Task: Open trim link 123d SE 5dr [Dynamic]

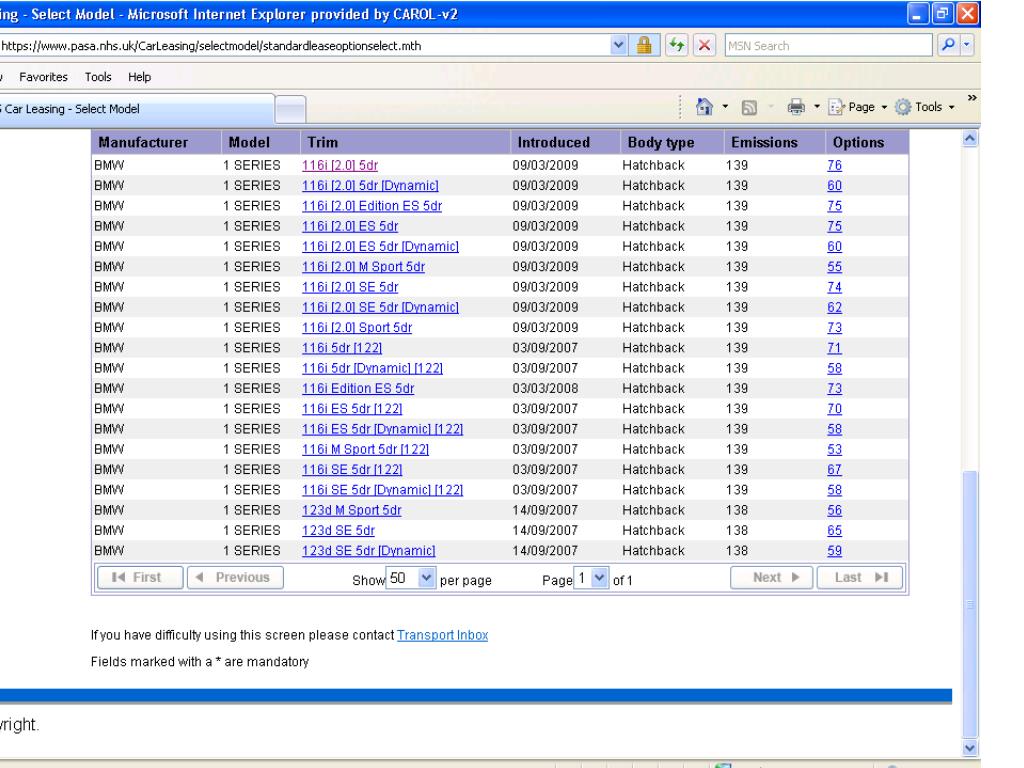Action: [x=368, y=551]
